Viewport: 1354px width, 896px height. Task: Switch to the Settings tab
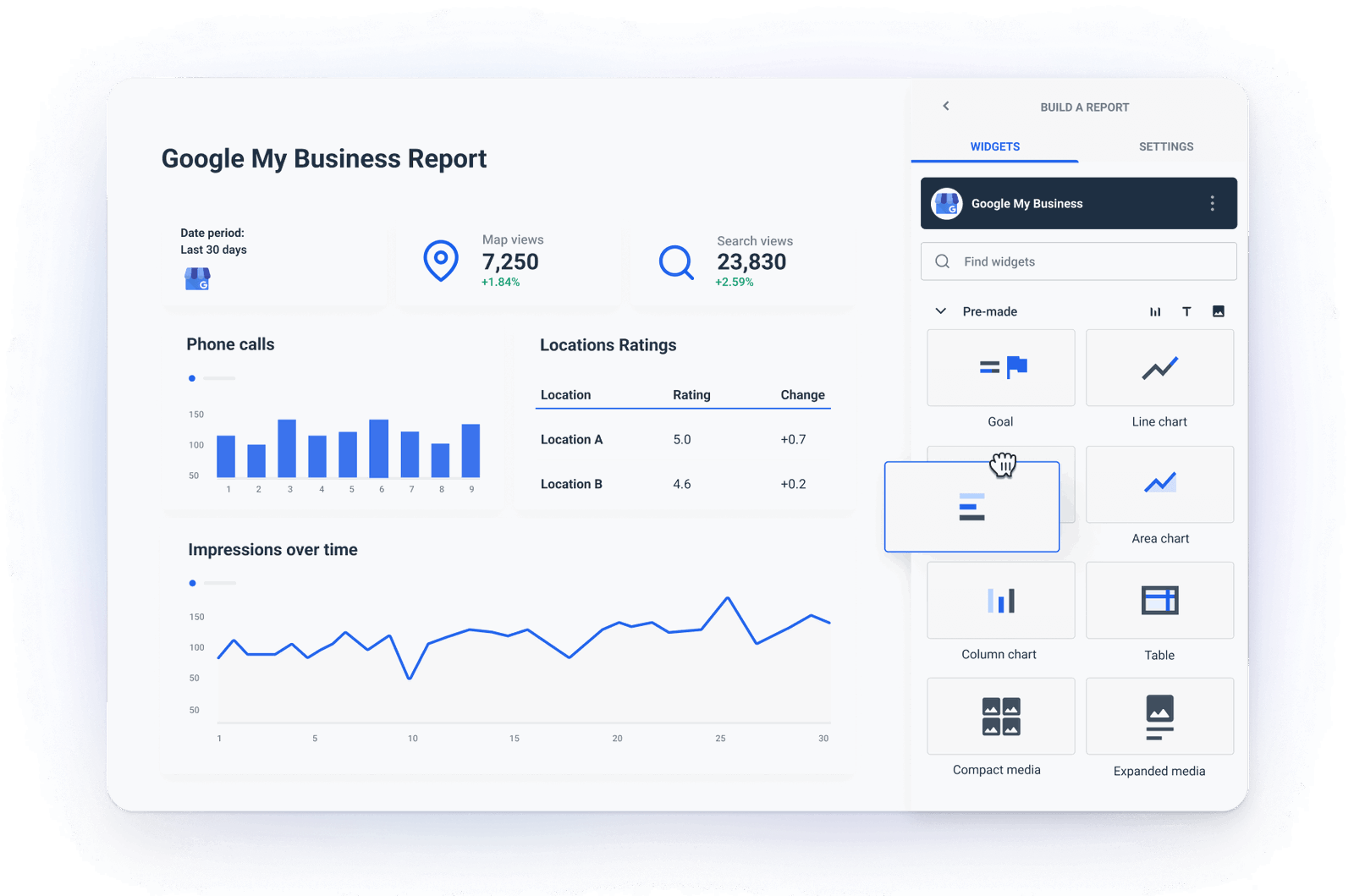(x=1166, y=146)
